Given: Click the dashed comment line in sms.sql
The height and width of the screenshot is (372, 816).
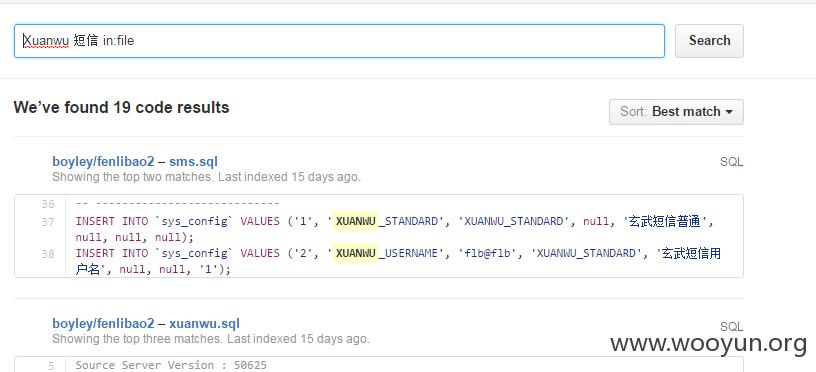Looking at the screenshot, I should click(x=177, y=203).
